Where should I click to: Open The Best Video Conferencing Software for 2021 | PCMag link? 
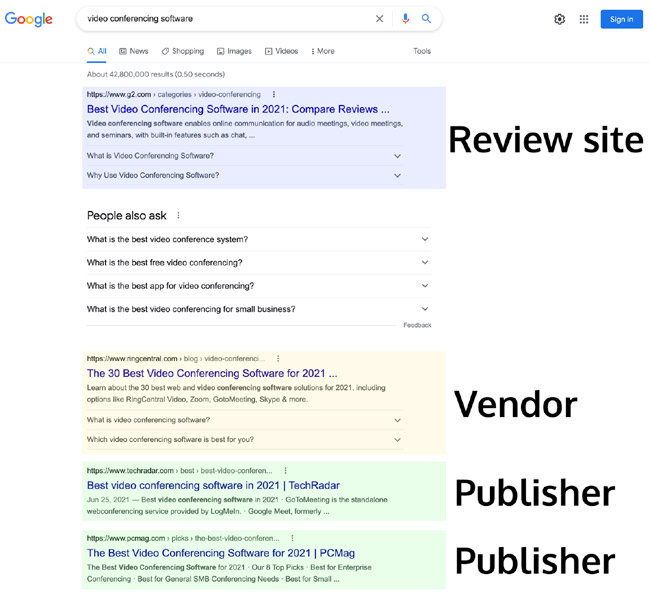pos(221,553)
